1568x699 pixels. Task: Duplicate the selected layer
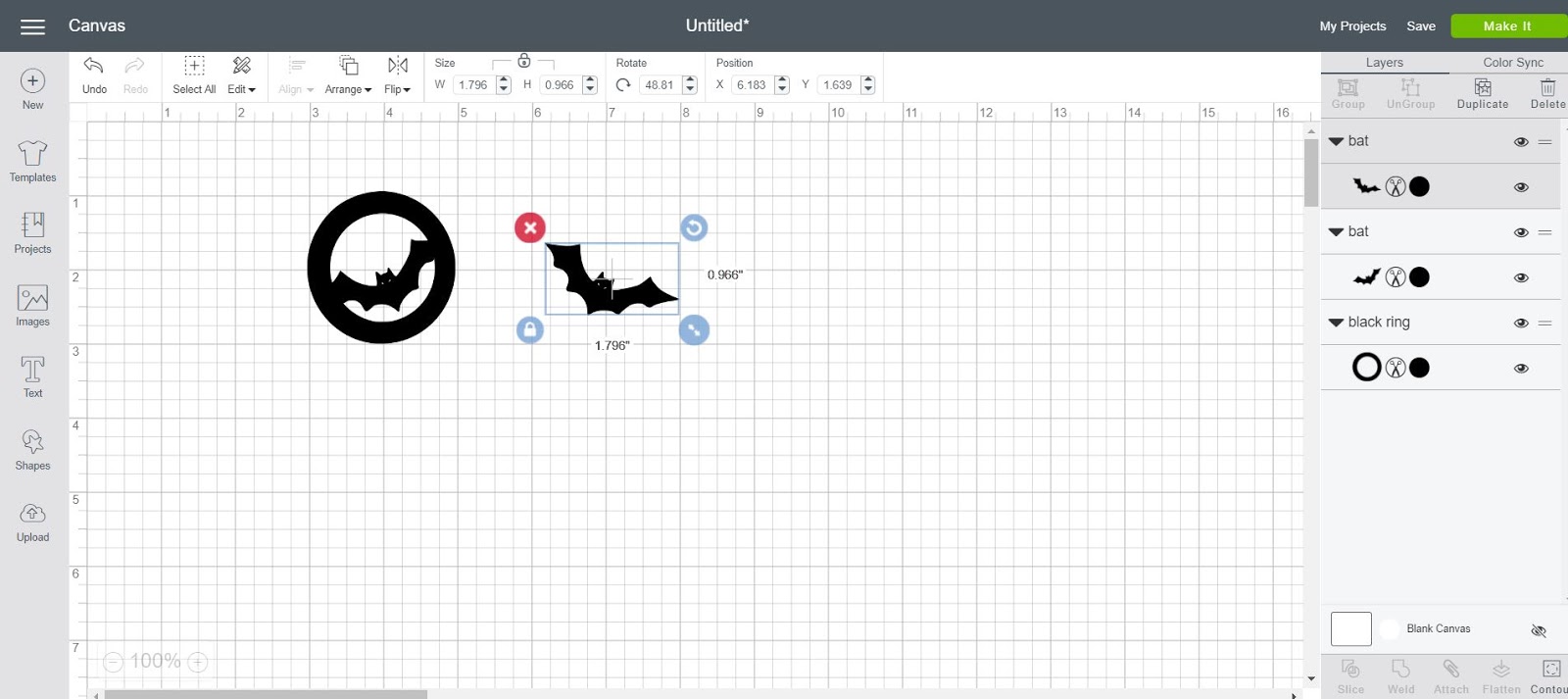coord(1483,94)
